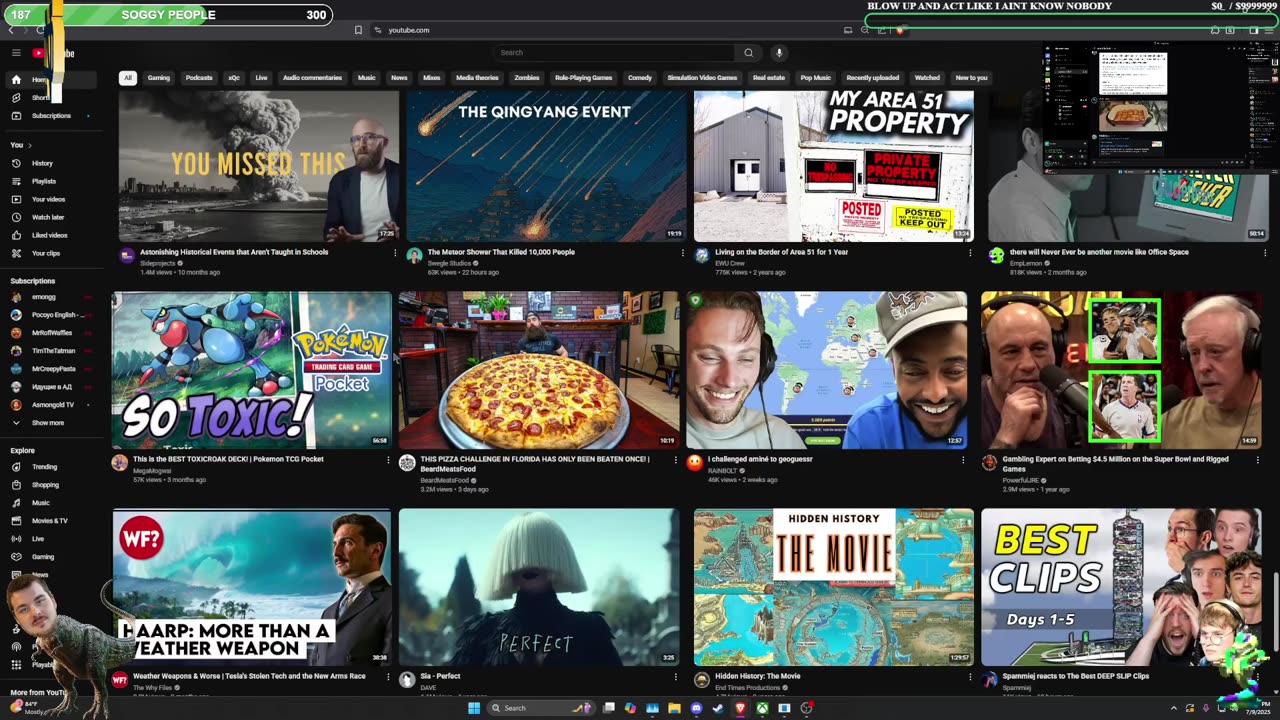Filter the feed by Gaming chip
Image resolution: width=1280 pixels, height=720 pixels.
click(159, 78)
